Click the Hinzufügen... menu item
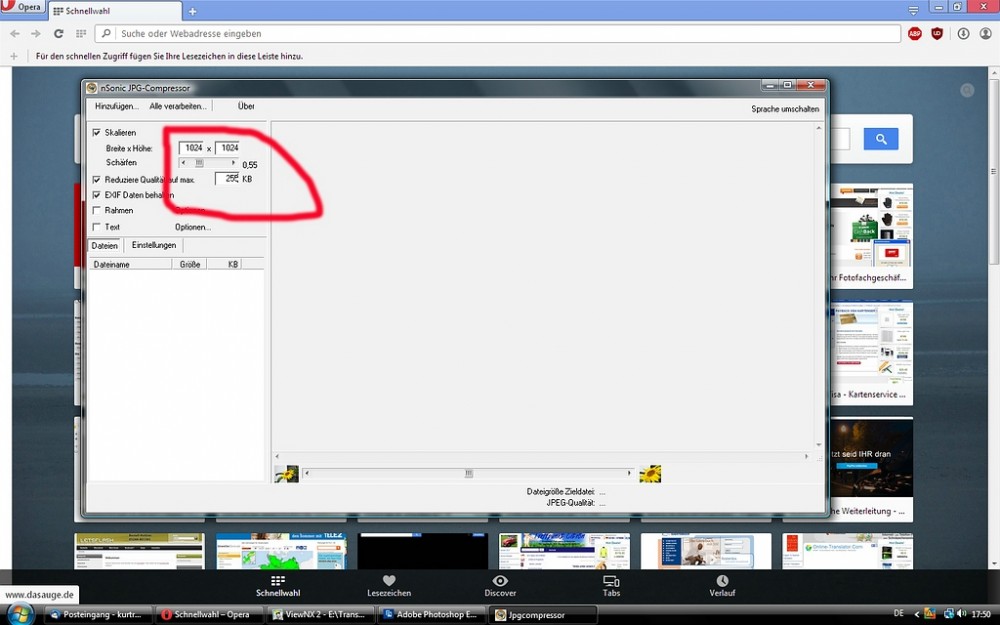This screenshot has width=1000, height=625. [x=117, y=107]
